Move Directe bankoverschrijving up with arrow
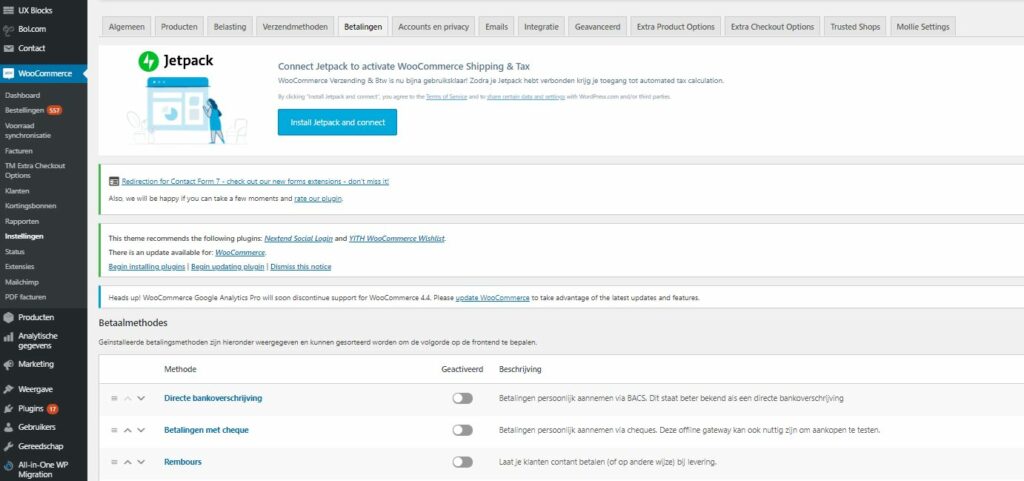This screenshot has width=1024, height=481. tap(128, 398)
